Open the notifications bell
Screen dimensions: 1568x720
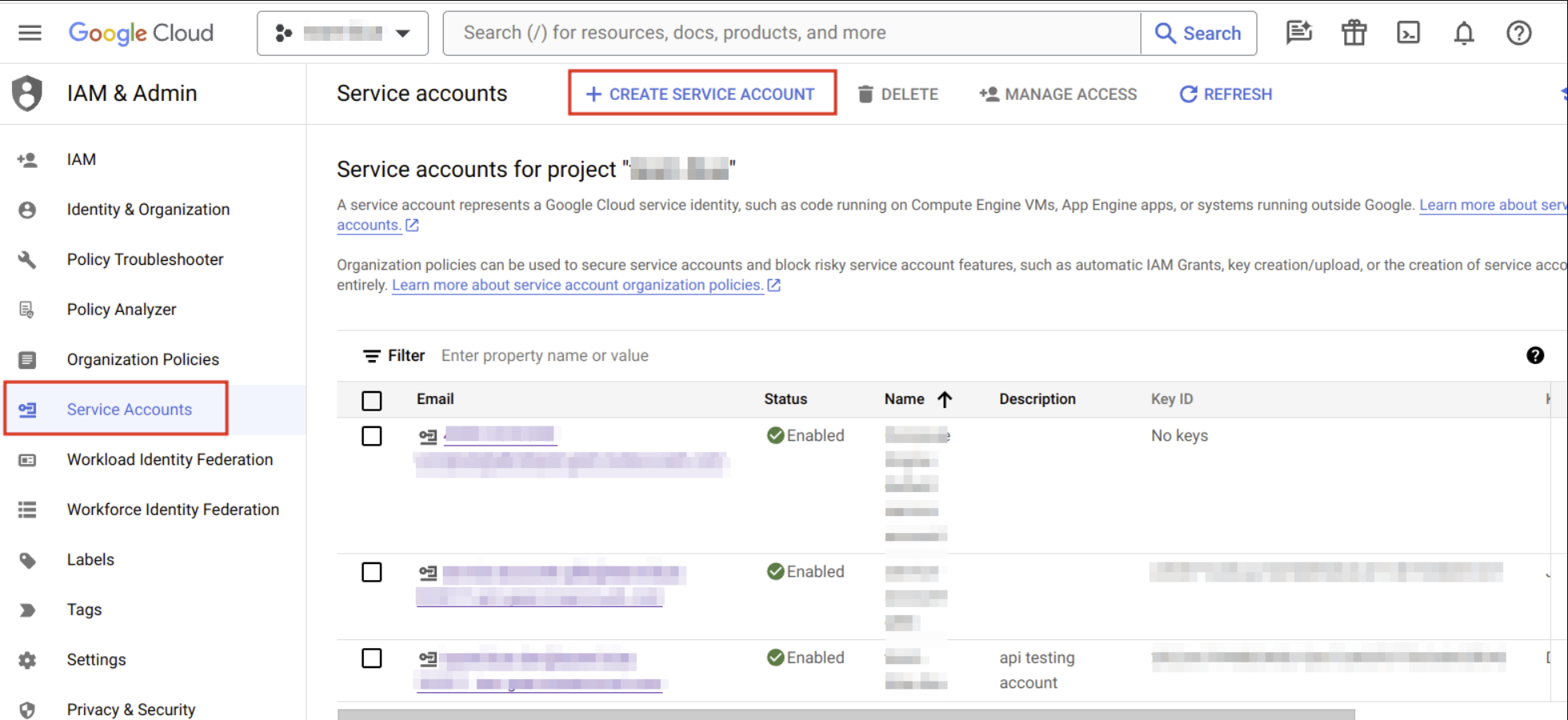(x=1463, y=33)
